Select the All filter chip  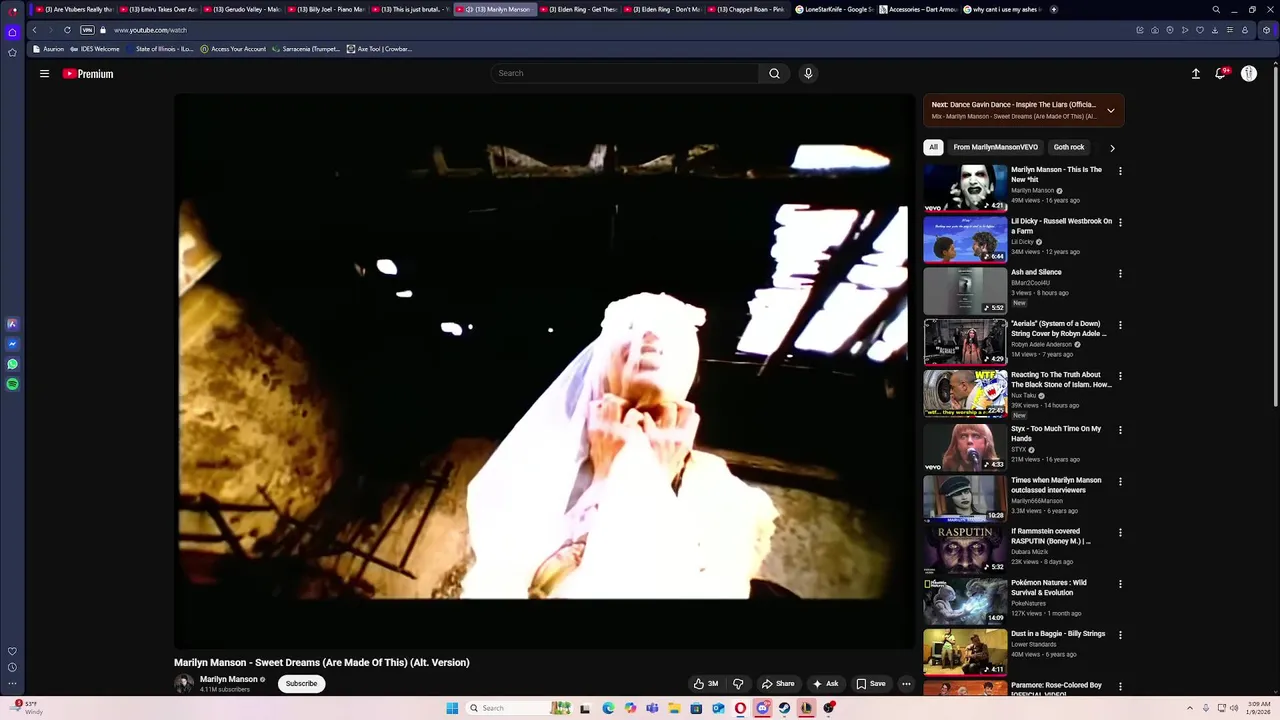click(933, 147)
